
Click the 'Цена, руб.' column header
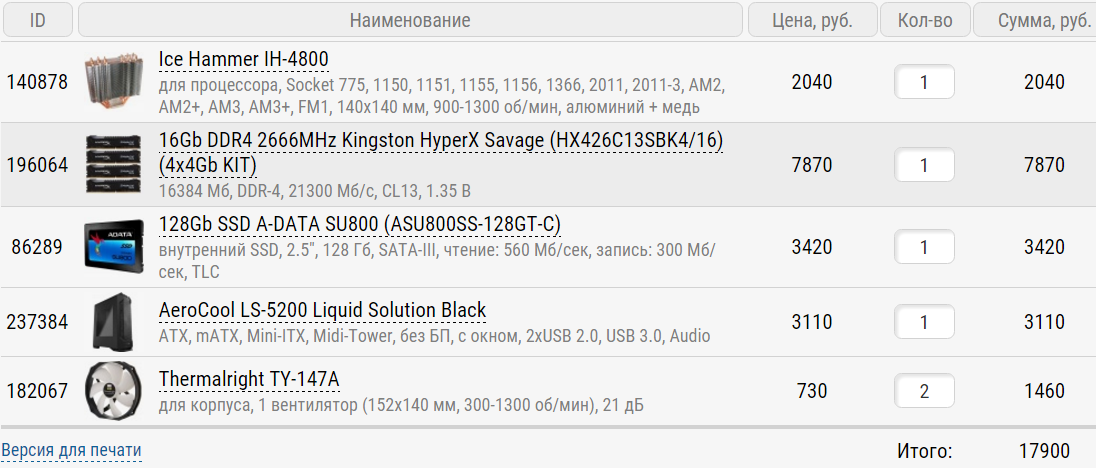(812, 20)
